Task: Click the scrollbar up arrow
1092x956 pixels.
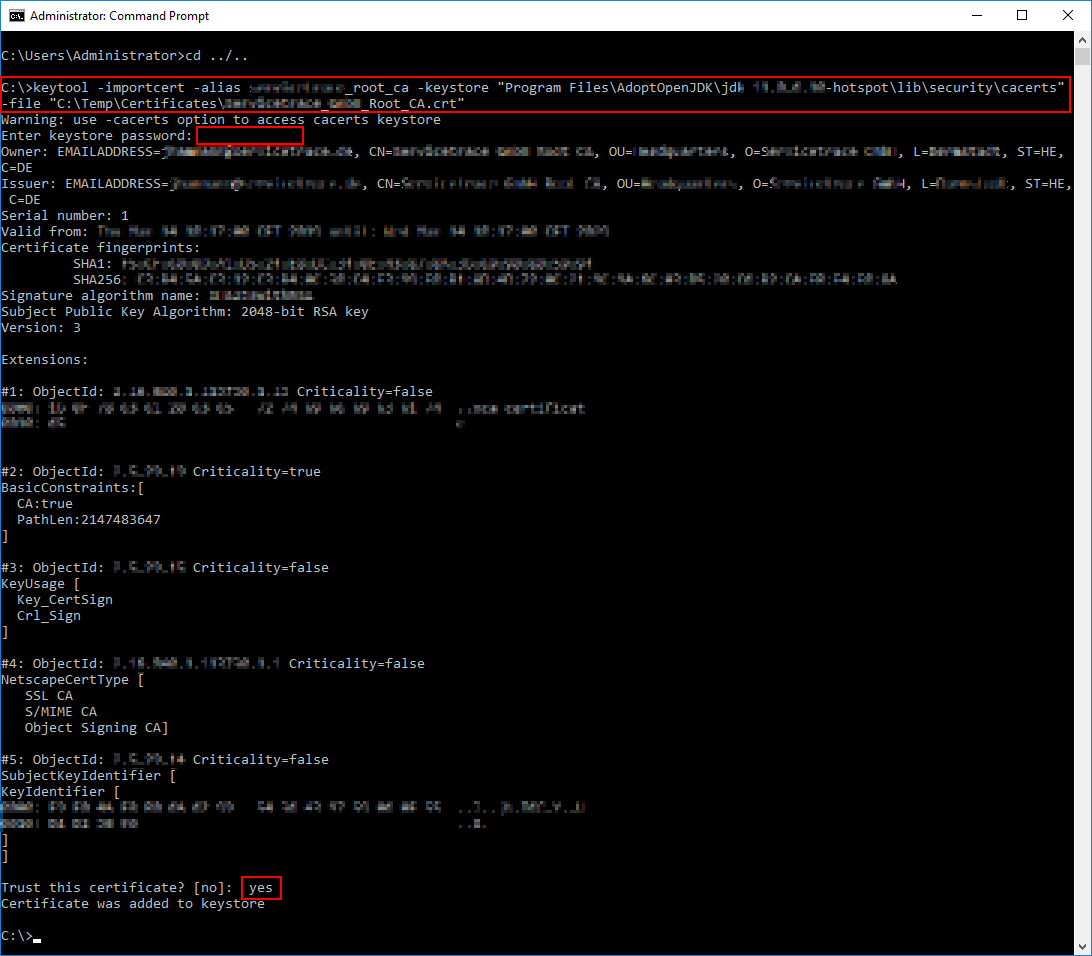Action: (x=1082, y=39)
